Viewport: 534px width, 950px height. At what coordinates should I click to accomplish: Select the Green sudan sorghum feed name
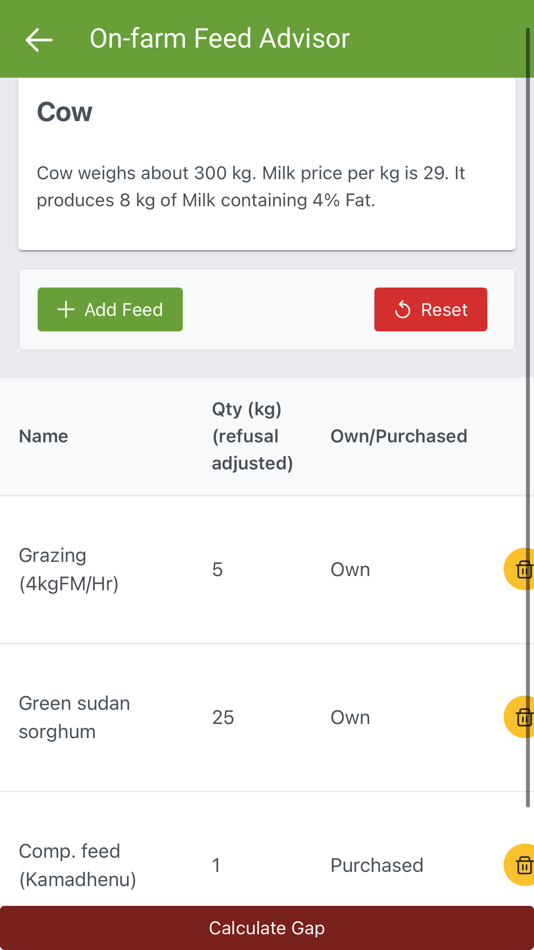click(75, 717)
